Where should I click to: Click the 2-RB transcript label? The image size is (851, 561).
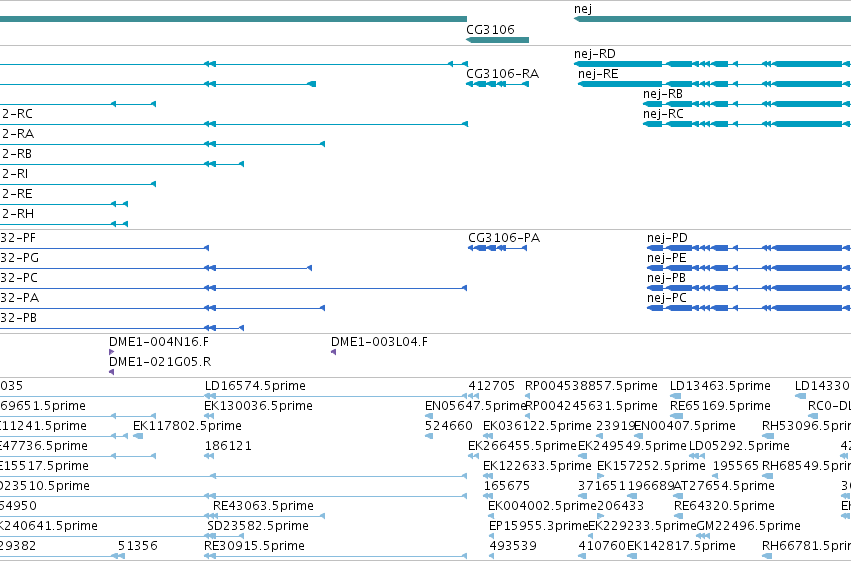pos(17,154)
